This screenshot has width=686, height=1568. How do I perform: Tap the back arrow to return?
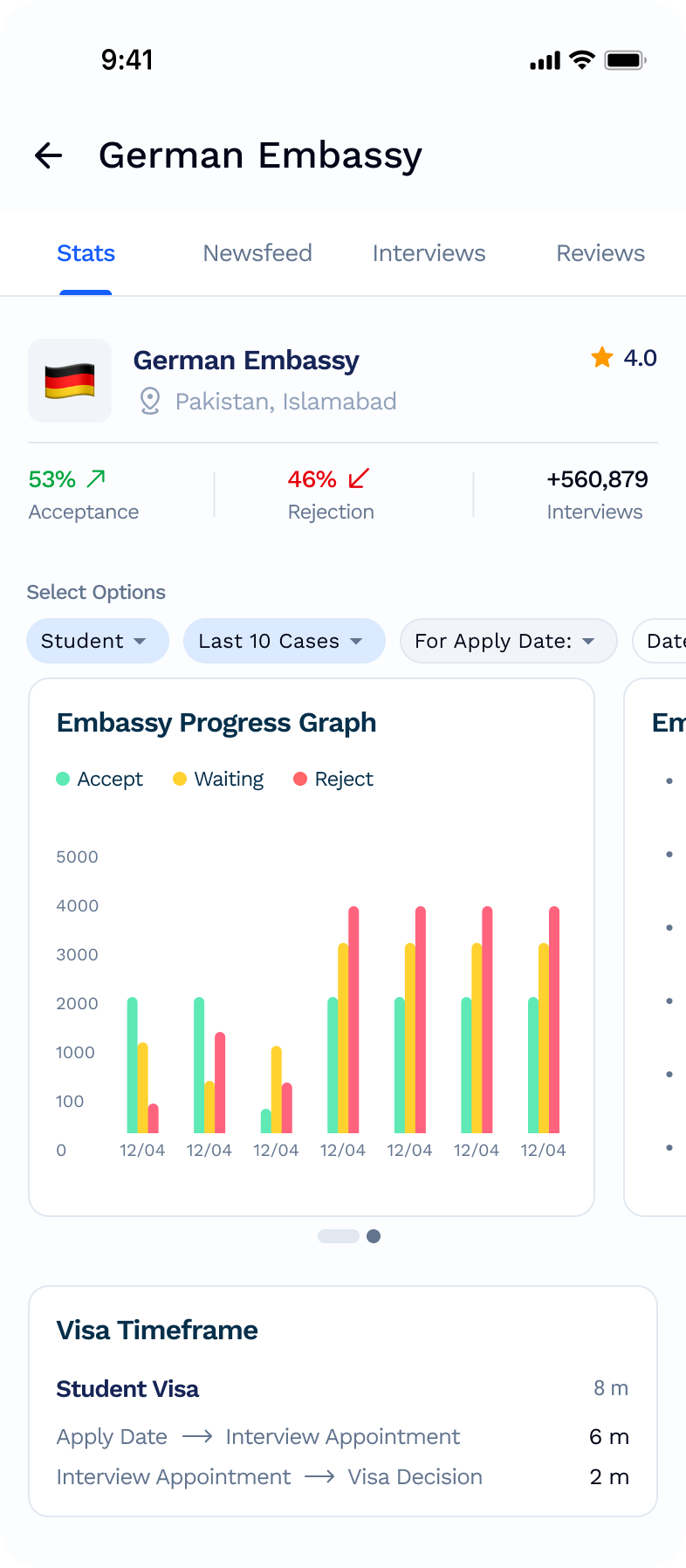[49, 155]
